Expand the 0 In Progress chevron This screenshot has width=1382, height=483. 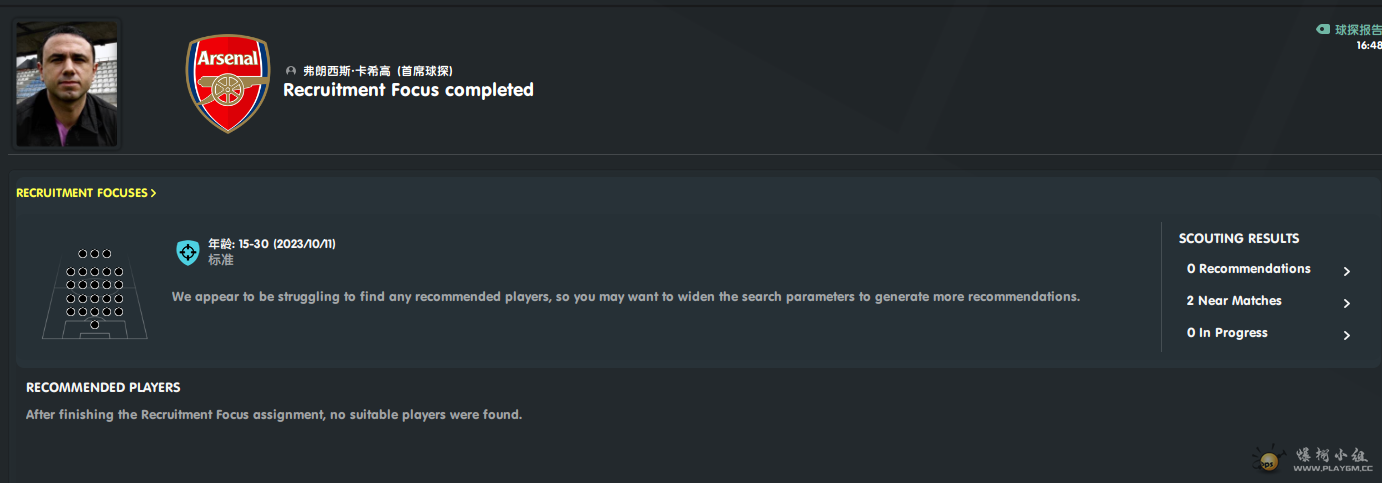pos(1347,335)
